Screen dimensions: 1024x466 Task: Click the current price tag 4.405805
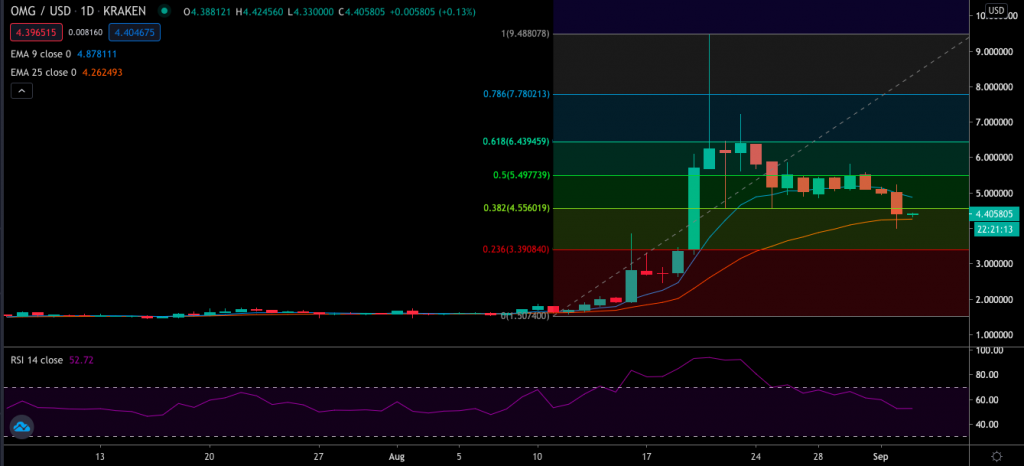click(x=995, y=213)
